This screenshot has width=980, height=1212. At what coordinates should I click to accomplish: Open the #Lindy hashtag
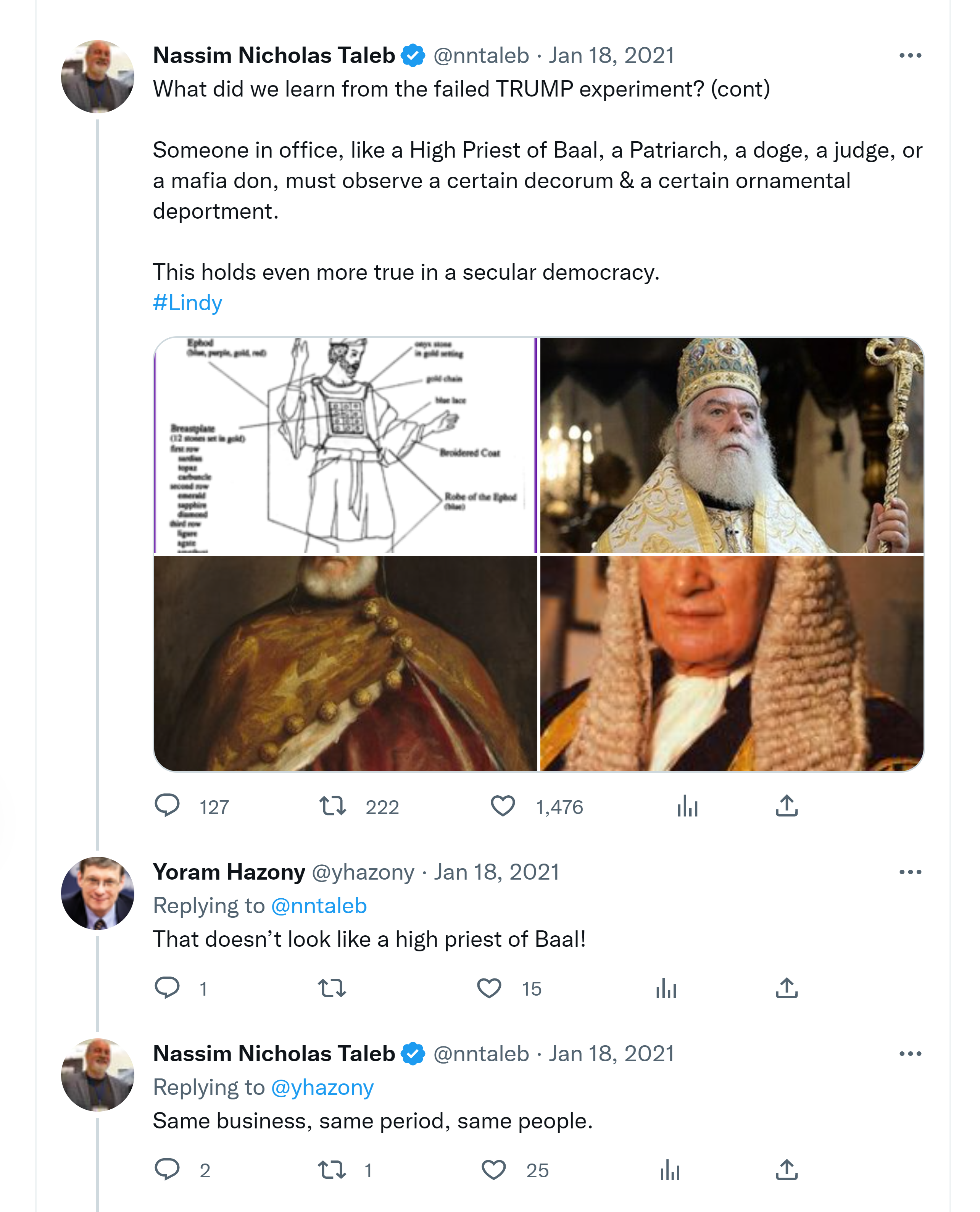click(187, 303)
